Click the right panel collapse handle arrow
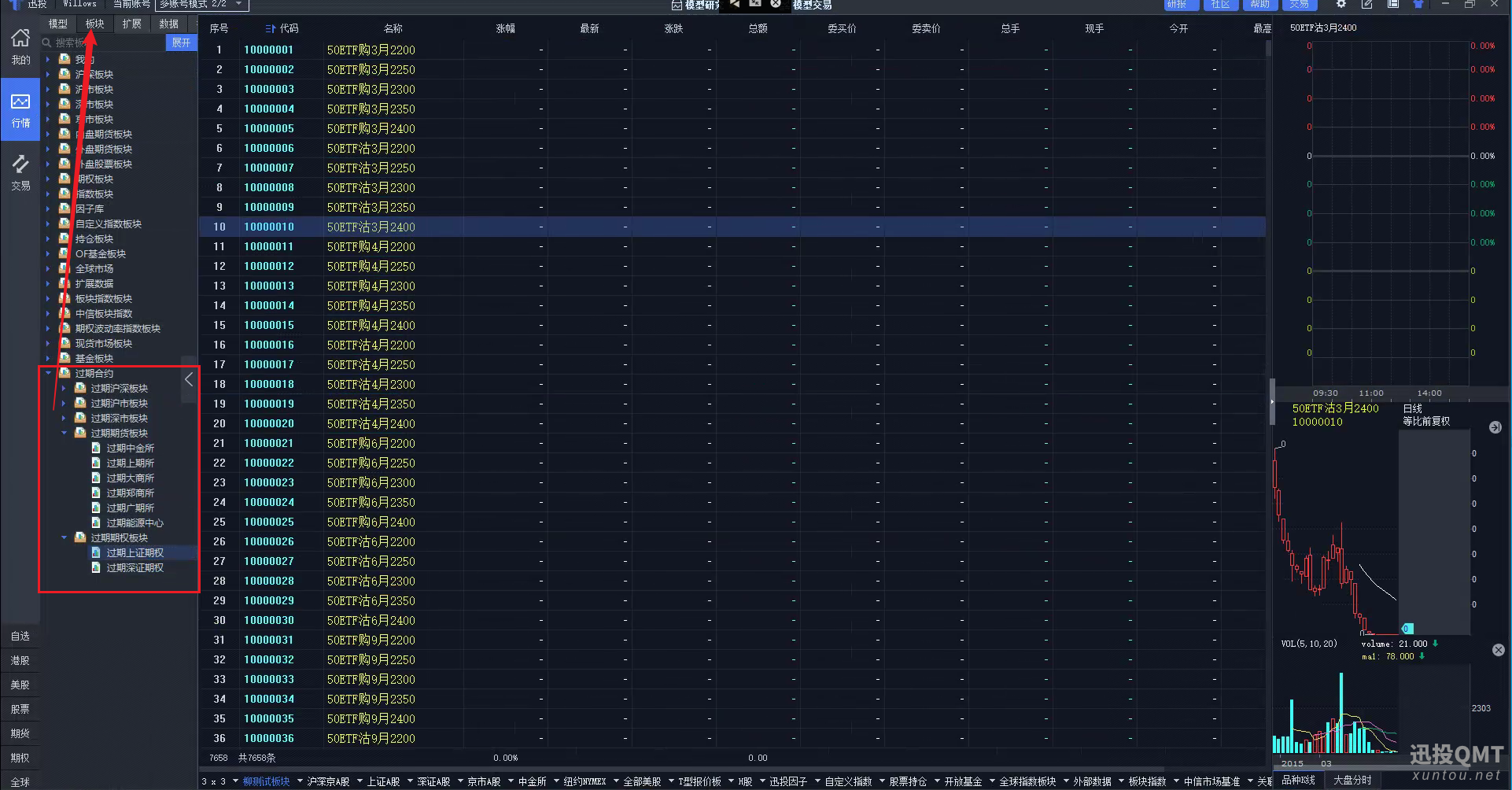This screenshot has width=1512, height=790. point(1271,401)
